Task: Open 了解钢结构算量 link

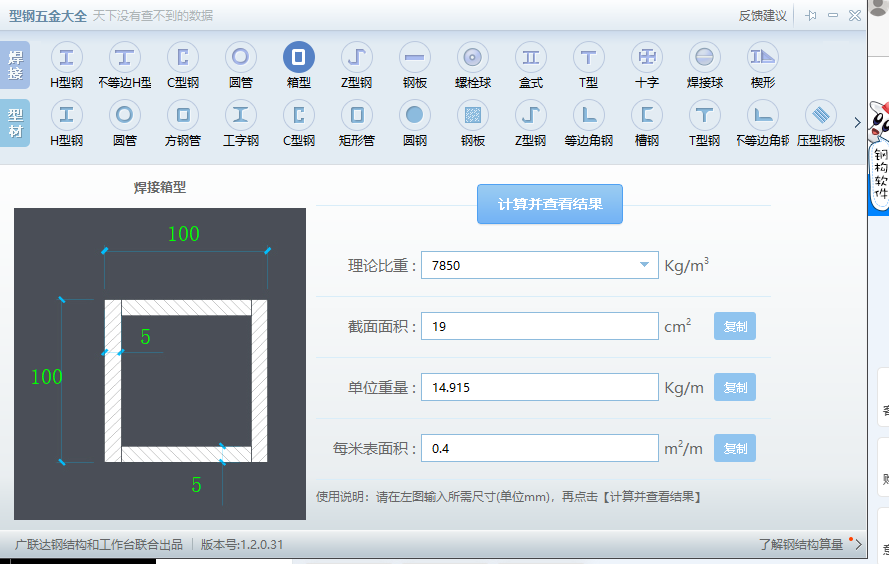Action: click(x=801, y=545)
